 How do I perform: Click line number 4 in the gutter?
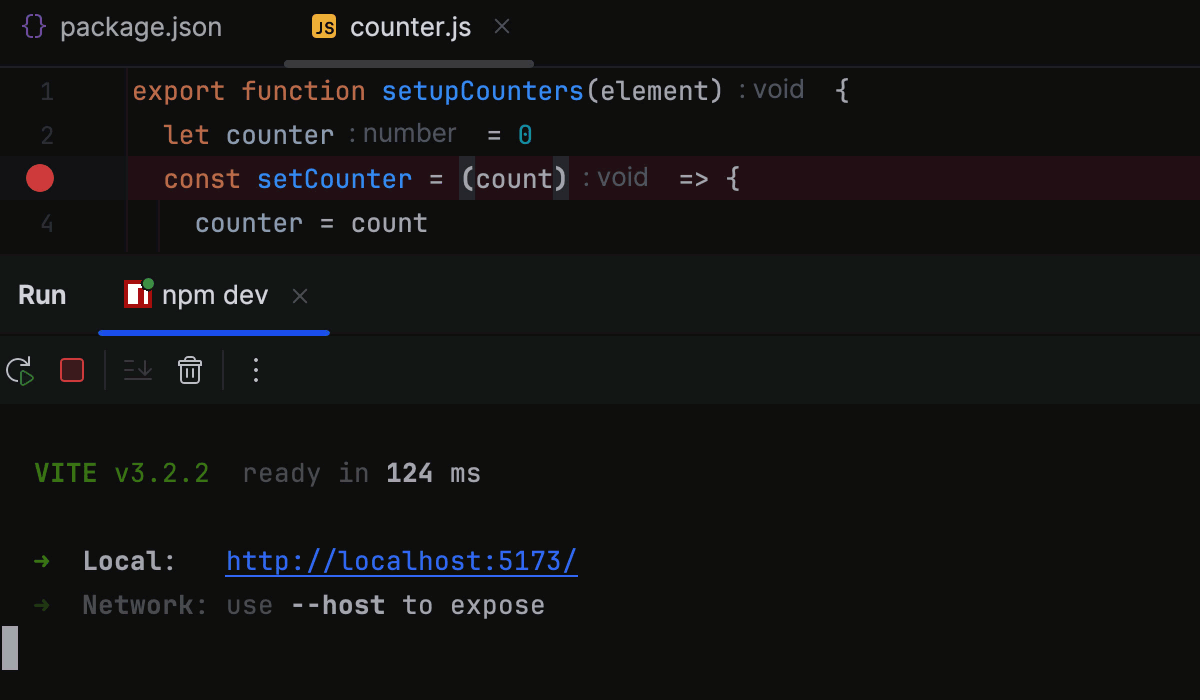tap(46, 223)
